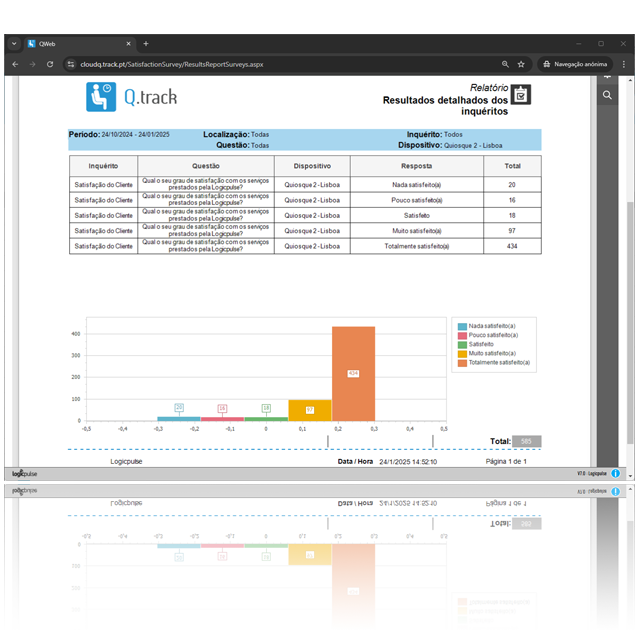Open site information icon in address bar

click(x=71, y=64)
